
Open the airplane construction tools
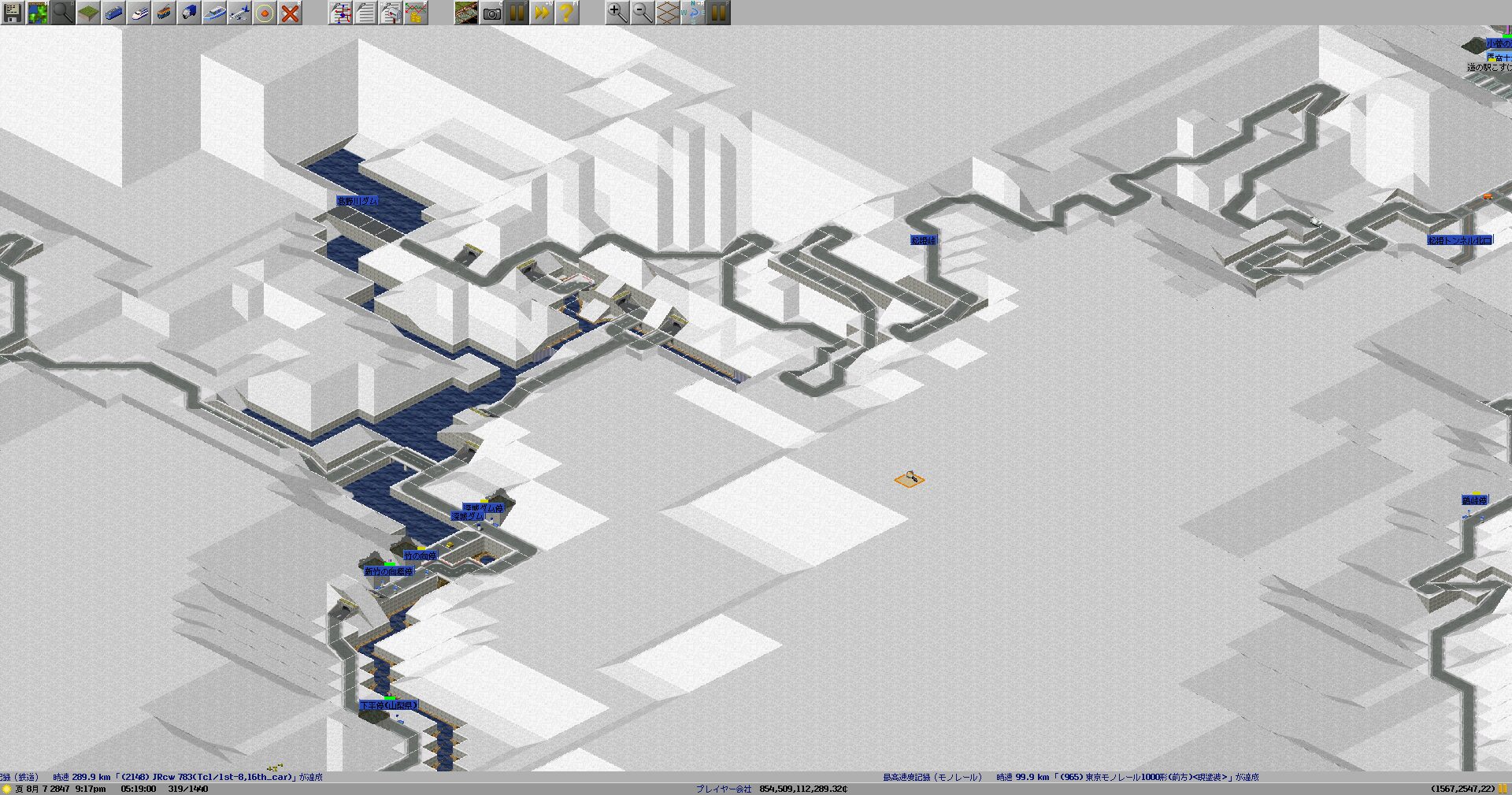point(239,13)
